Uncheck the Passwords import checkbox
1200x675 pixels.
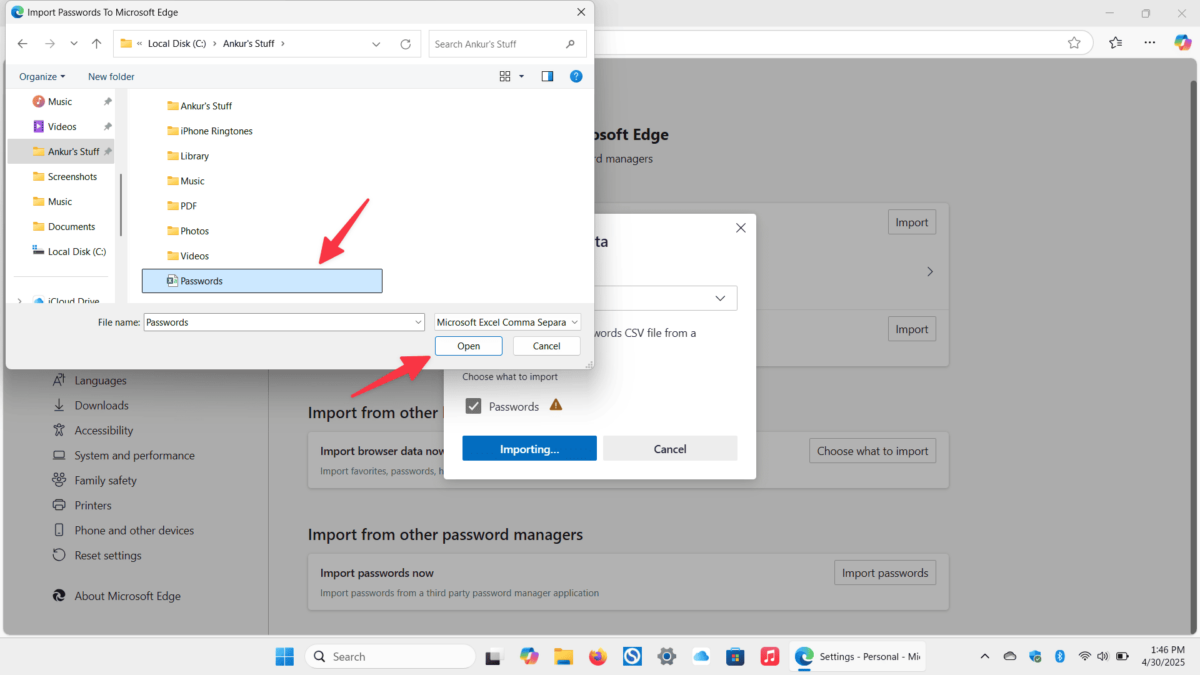(x=474, y=406)
